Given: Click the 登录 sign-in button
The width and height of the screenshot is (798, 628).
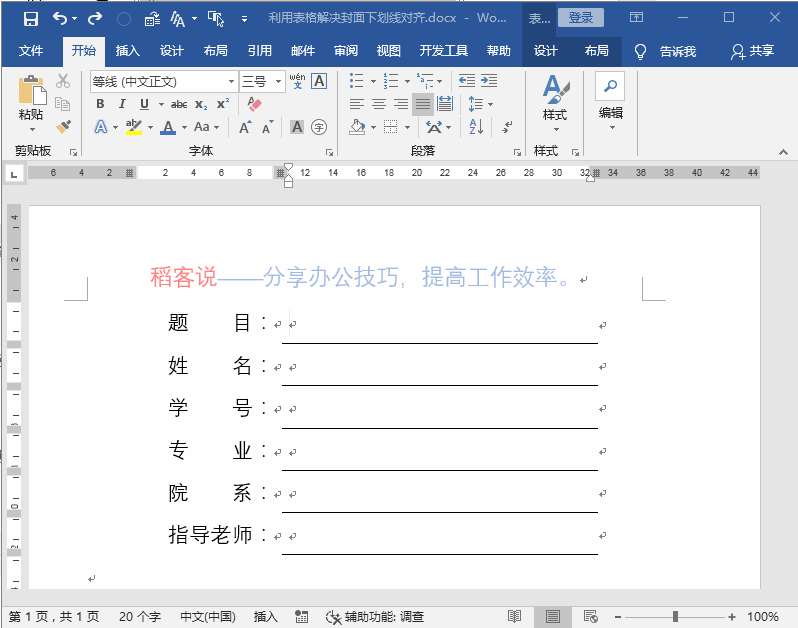Looking at the screenshot, I should coord(581,18).
